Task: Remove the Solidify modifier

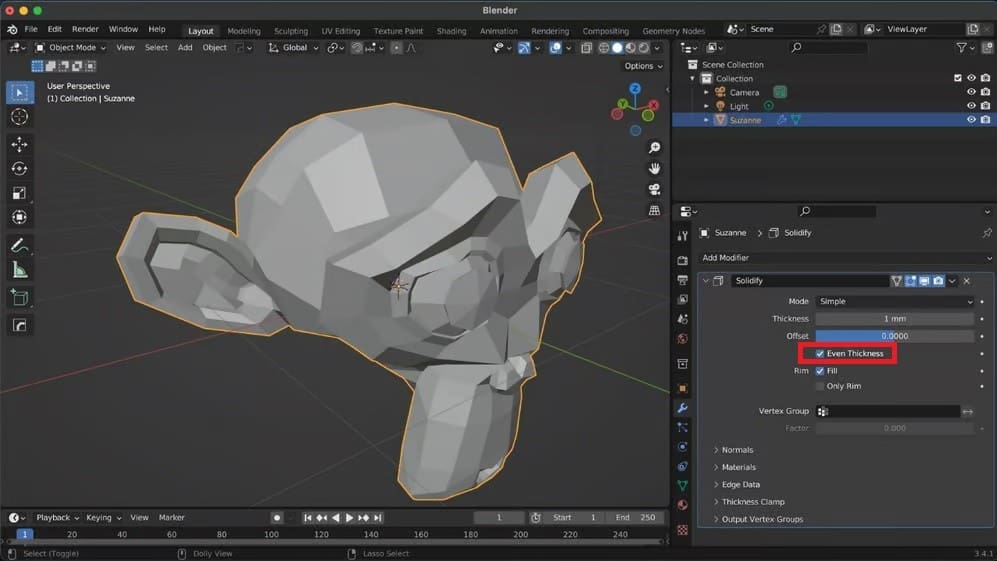Action: coord(966,280)
